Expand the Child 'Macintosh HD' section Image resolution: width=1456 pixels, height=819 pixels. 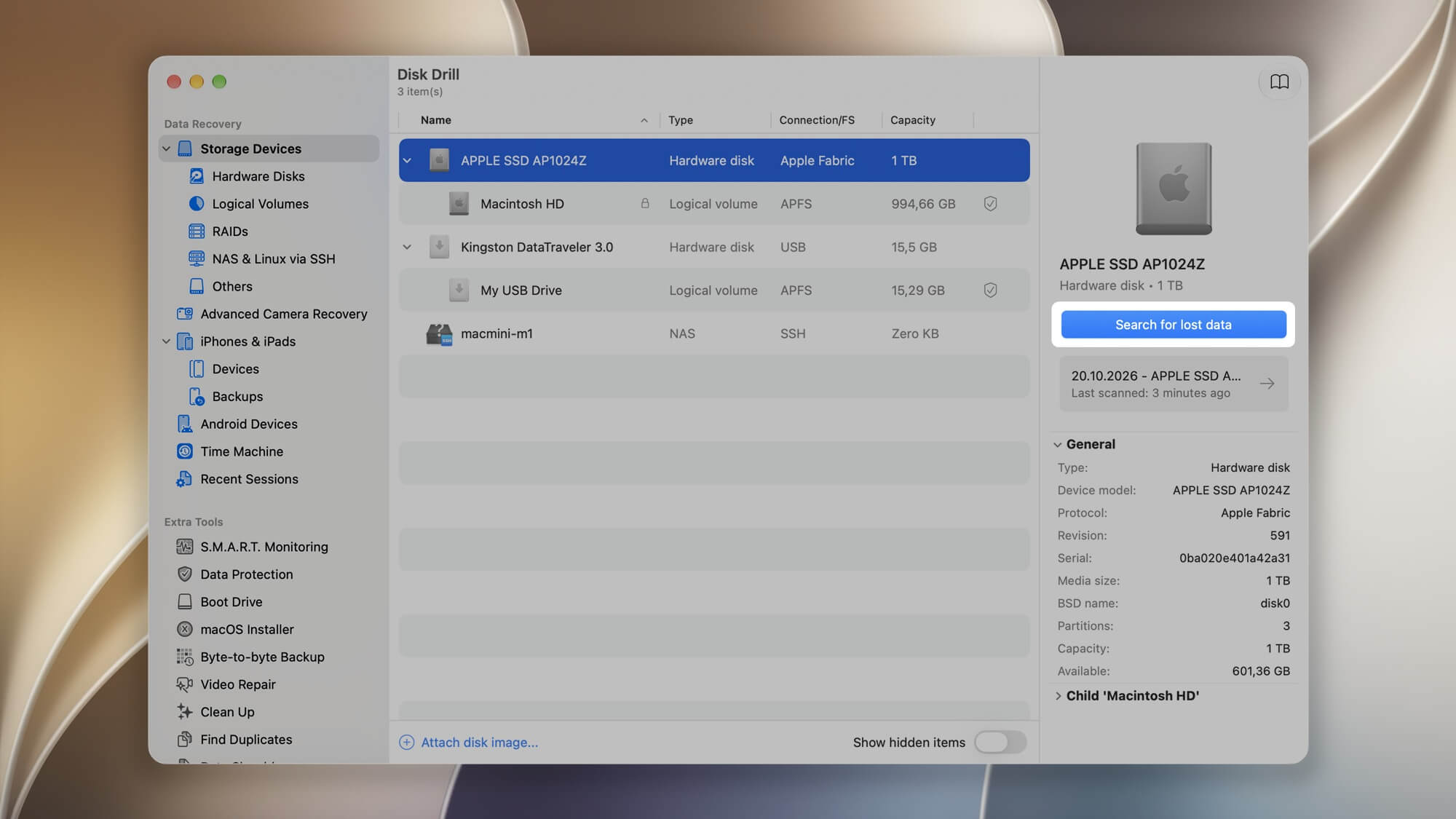(1058, 696)
